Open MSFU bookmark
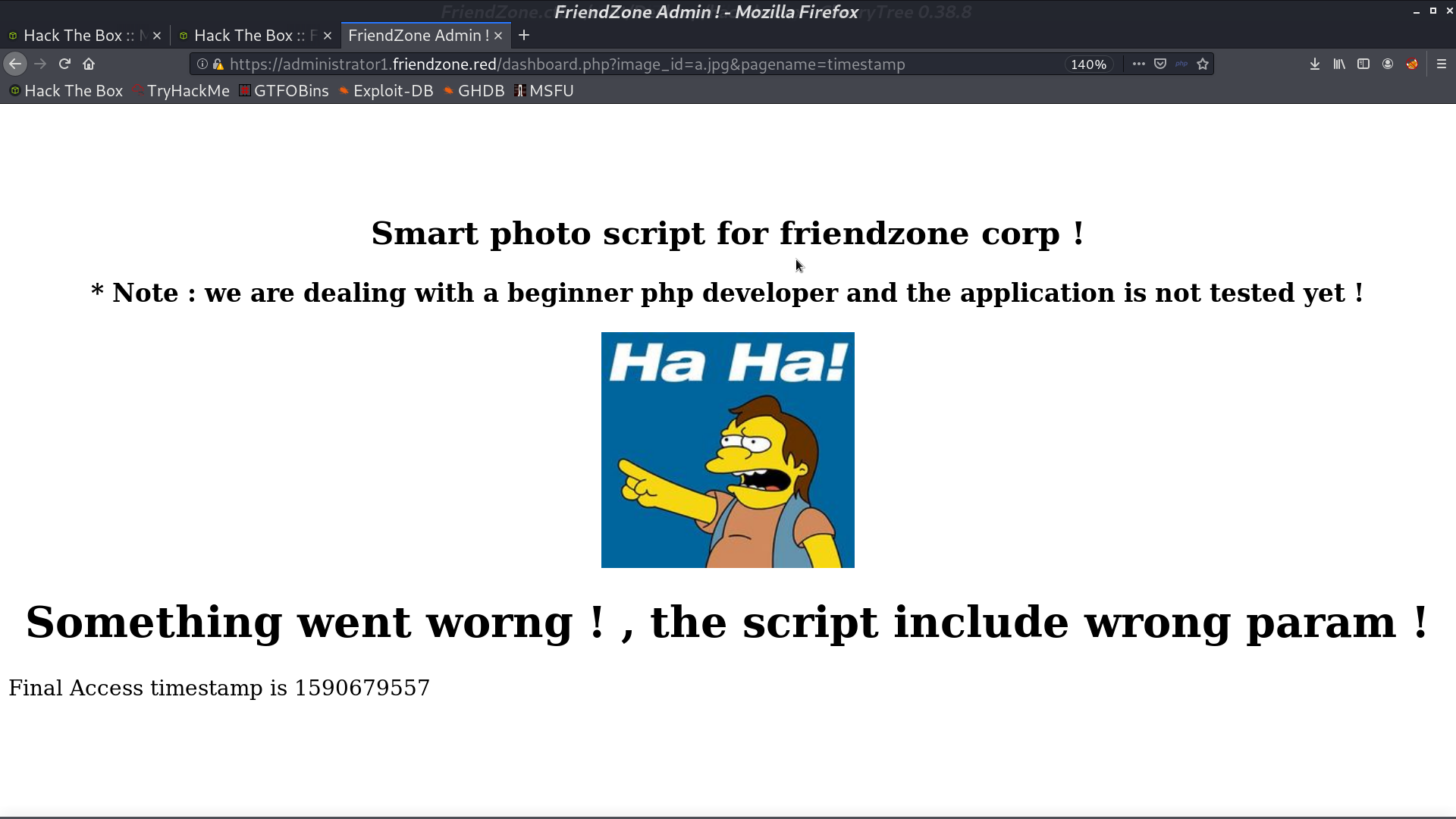1456x819 pixels. (x=544, y=91)
